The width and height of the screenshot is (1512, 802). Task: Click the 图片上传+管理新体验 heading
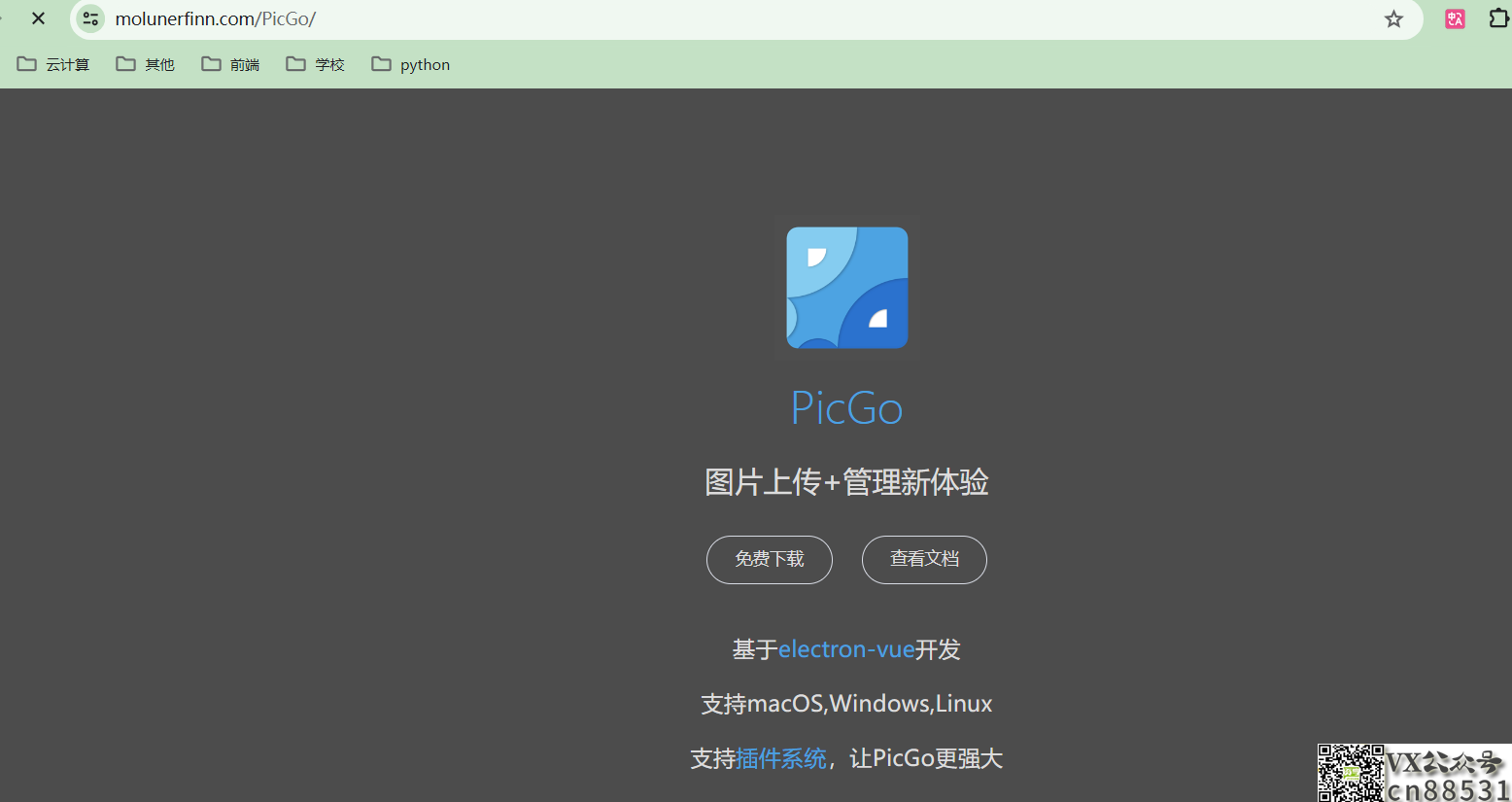(846, 482)
